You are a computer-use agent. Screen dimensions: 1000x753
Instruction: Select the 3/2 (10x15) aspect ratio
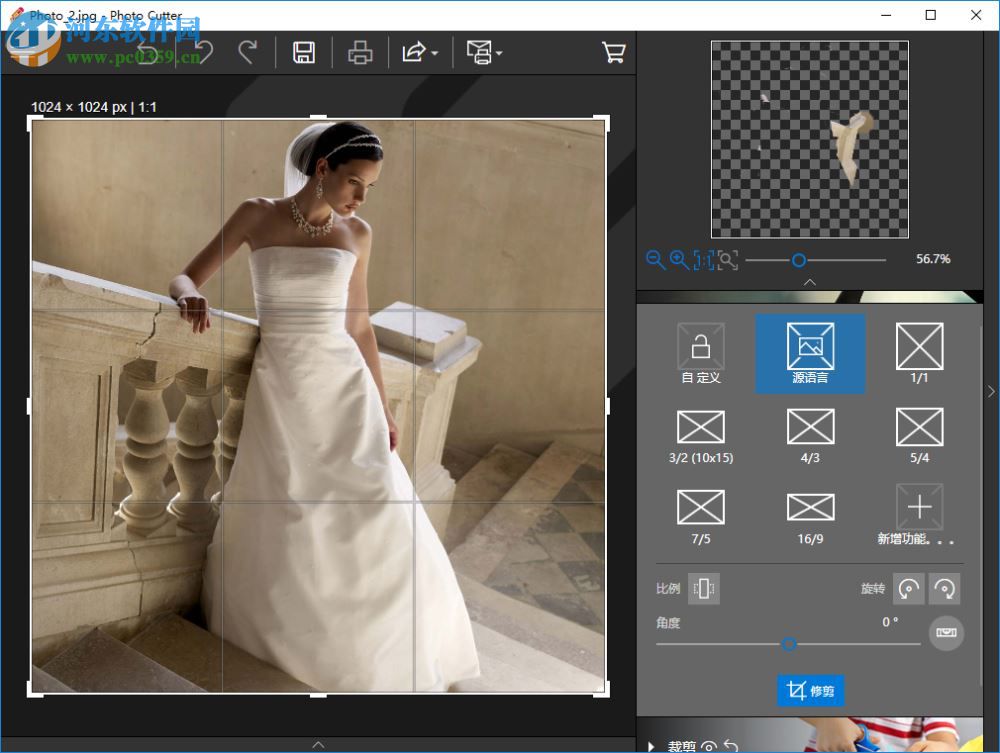700,430
